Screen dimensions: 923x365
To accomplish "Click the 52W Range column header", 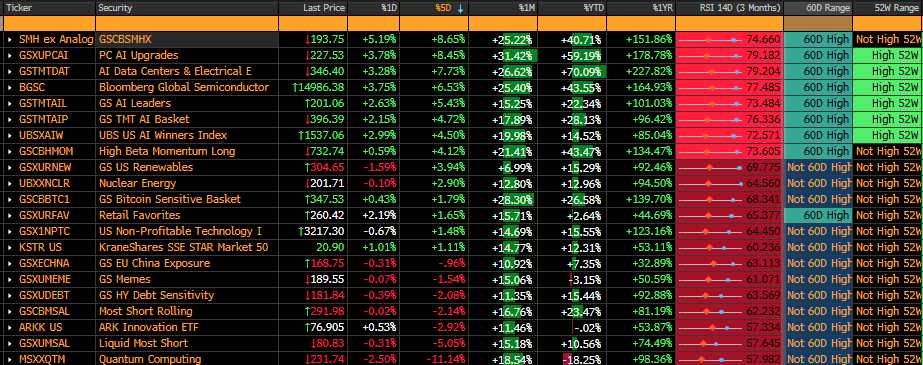I will (888, 8).
